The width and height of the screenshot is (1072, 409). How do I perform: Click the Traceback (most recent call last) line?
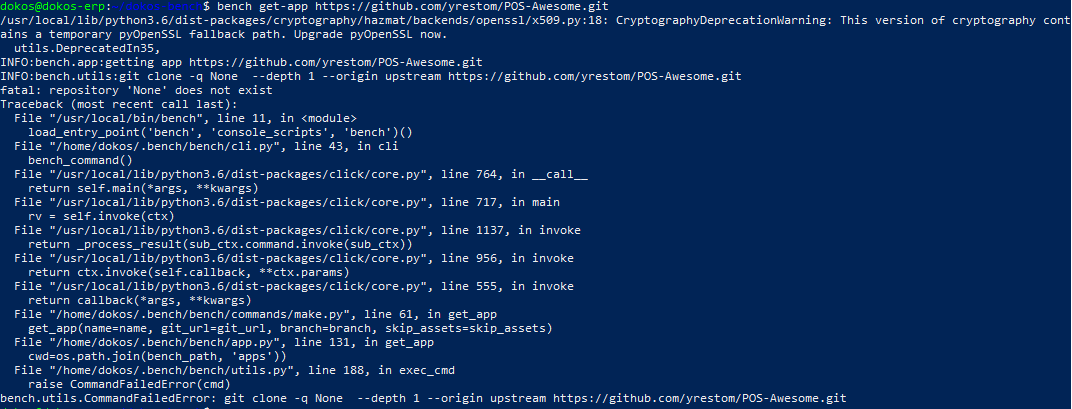(x=118, y=104)
